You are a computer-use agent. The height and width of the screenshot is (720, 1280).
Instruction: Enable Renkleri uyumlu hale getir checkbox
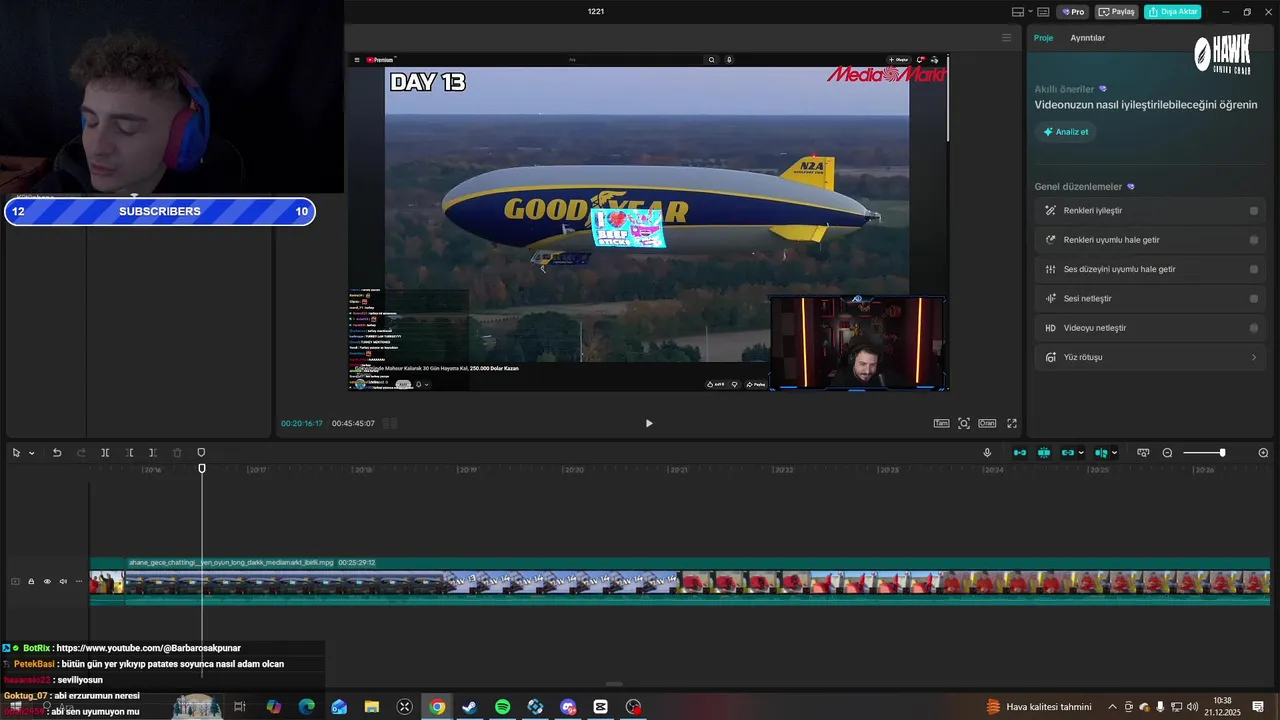tap(1254, 240)
